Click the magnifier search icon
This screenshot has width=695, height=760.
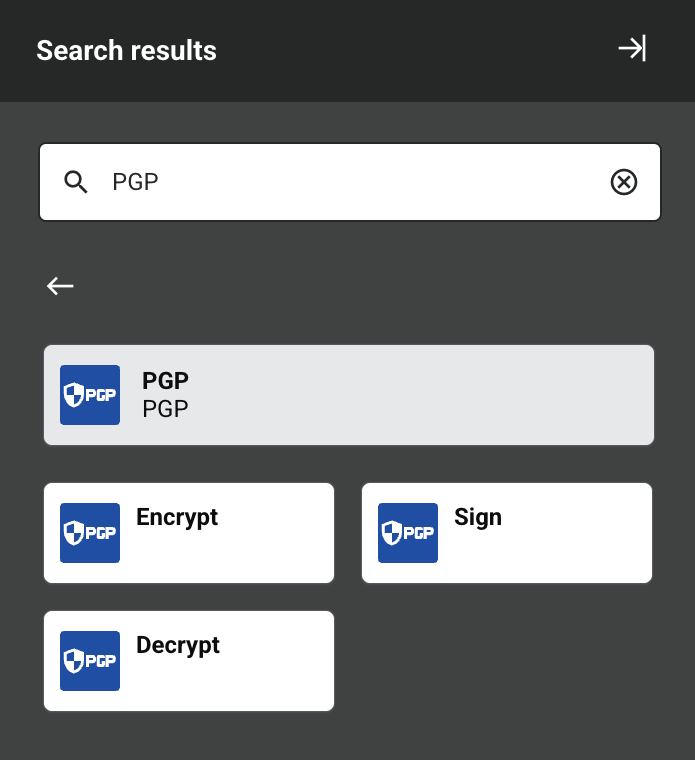[76, 181]
